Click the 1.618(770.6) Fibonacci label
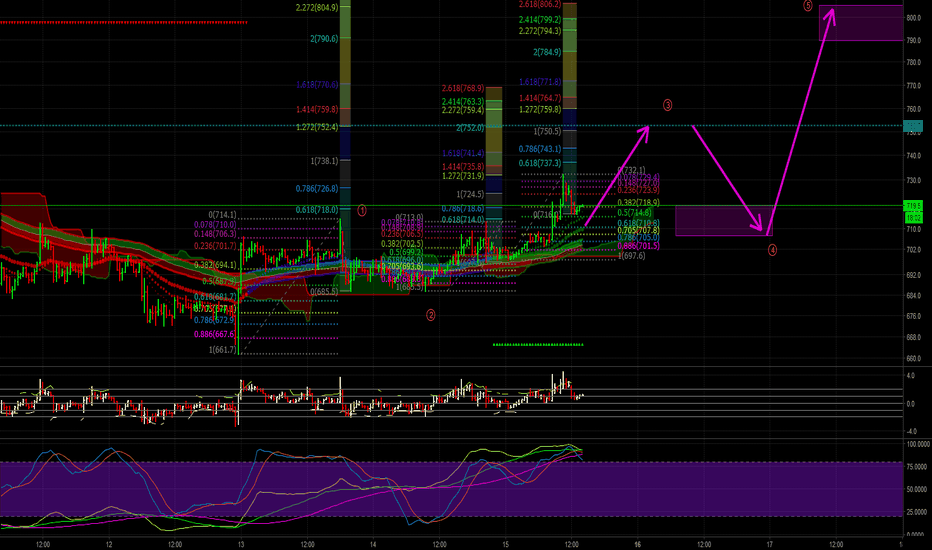The height and width of the screenshot is (550, 932). pyautogui.click(x=317, y=85)
